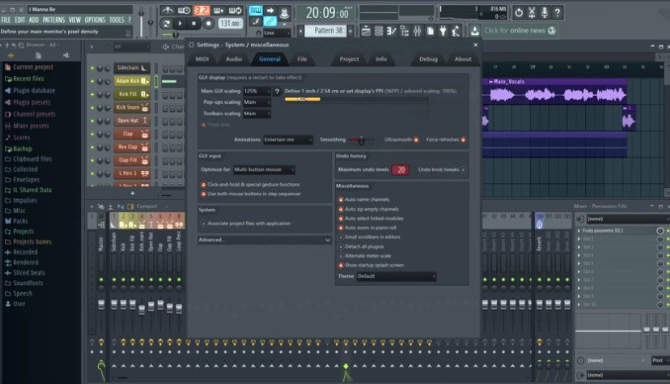Screen dimensions: 670x384
Task: Toggle the loop recording icon
Action: pyautogui.click(x=235, y=10)
